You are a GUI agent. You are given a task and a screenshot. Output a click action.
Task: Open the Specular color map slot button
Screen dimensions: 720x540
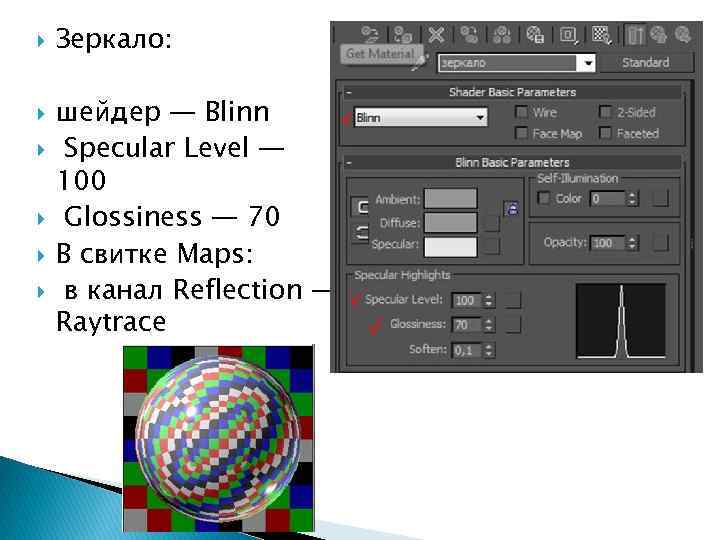click(491, 246)
